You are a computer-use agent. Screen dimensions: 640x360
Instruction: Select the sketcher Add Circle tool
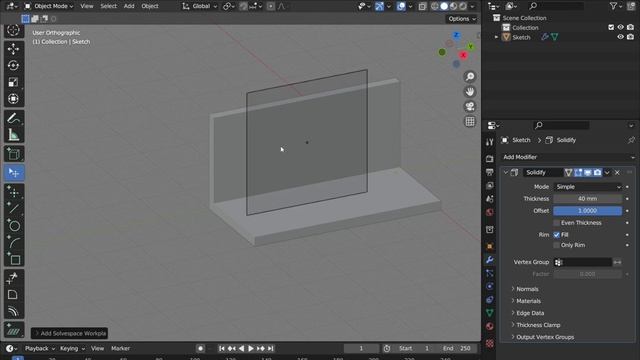click(13, 226)
